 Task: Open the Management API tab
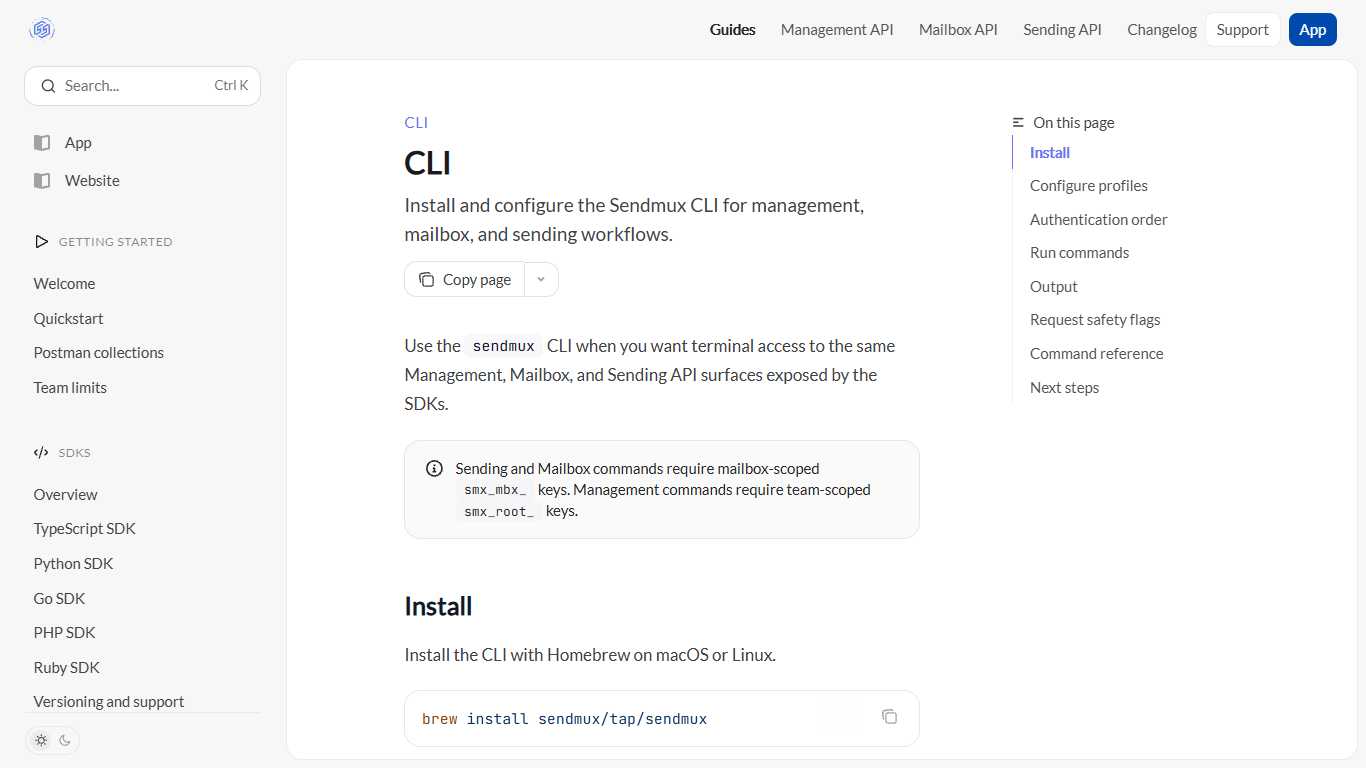(x=837, y=30)
